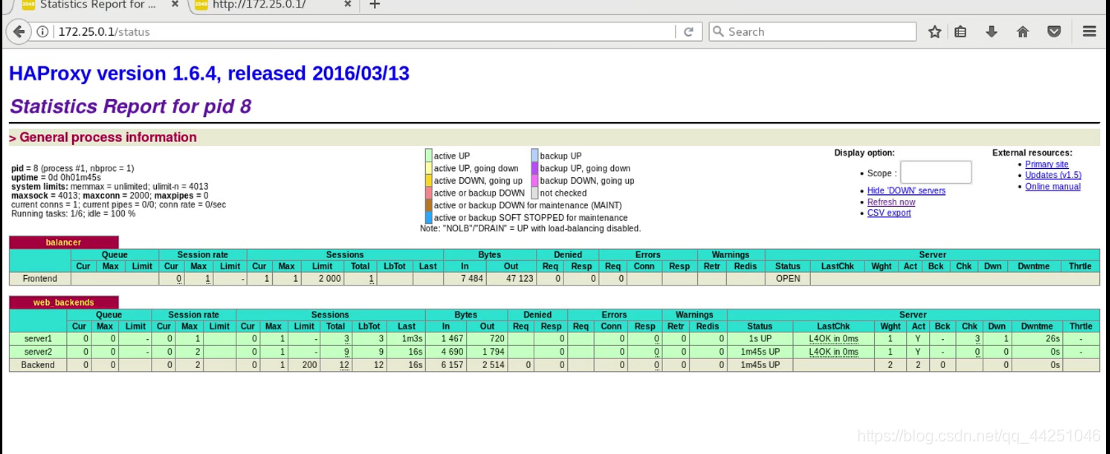Show bookmarks list icon
Image resolution: width=1110 pixels, height=454 pixels.
(x=960, y=32)
